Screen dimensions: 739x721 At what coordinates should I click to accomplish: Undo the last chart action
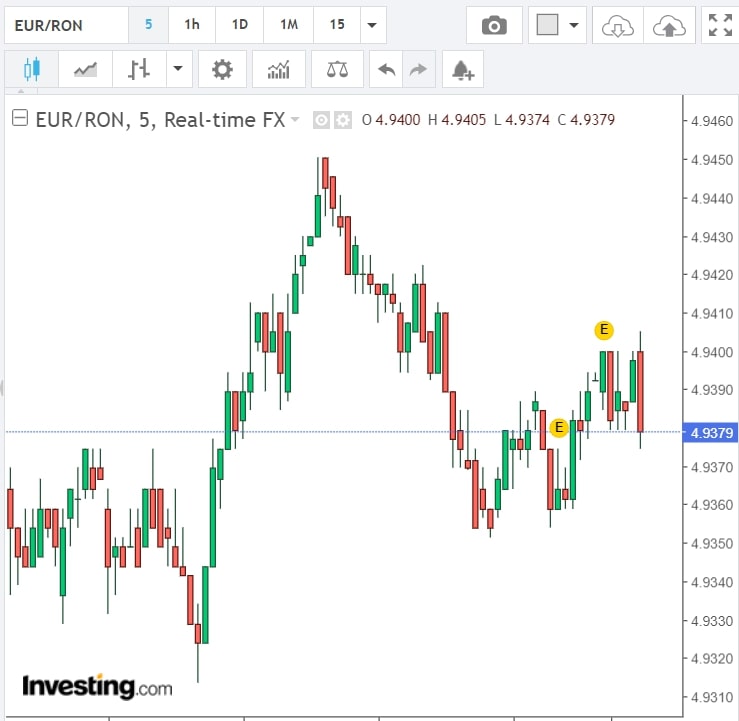pos(386,70)
